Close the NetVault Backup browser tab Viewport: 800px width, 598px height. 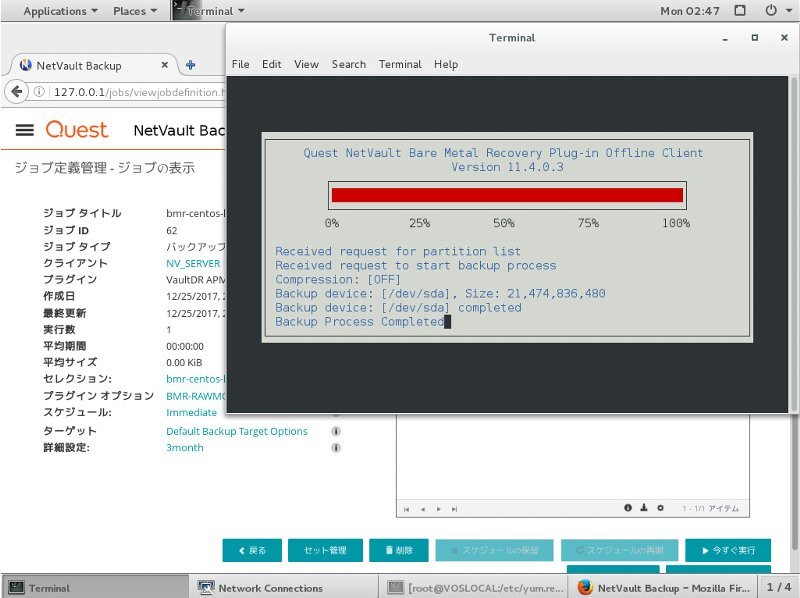click(164, 65)
